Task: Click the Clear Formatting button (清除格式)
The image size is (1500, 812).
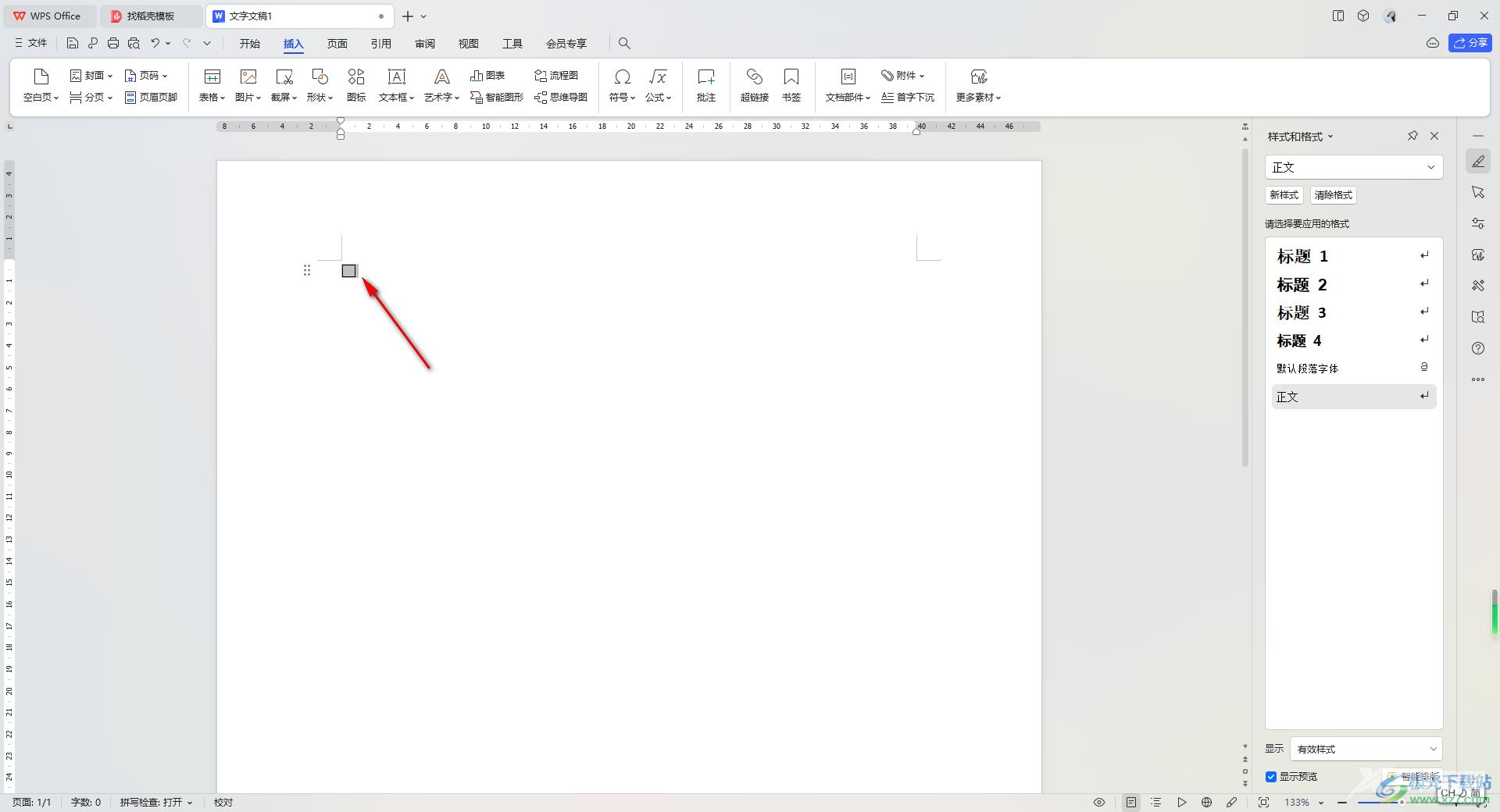Action: click(1334, 195)
